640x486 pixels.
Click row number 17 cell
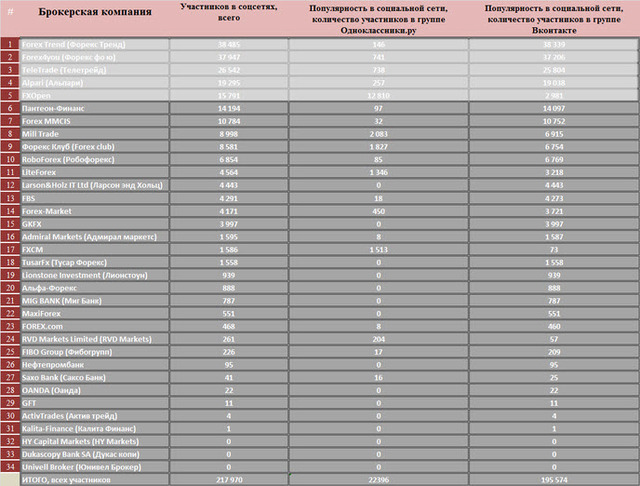[x=10, y=249]
